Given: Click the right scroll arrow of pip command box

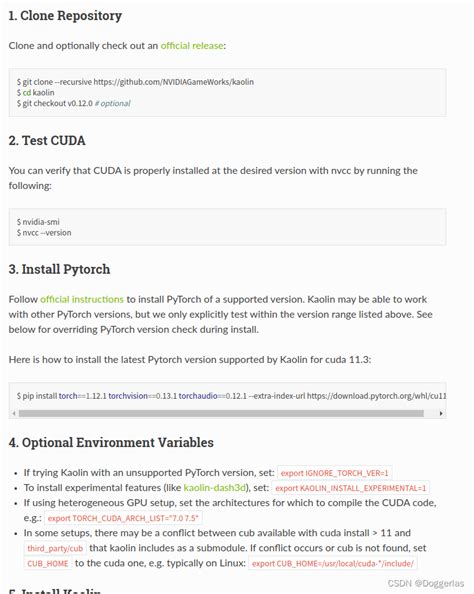Looking at the screenshot, I should coord(441,413).
